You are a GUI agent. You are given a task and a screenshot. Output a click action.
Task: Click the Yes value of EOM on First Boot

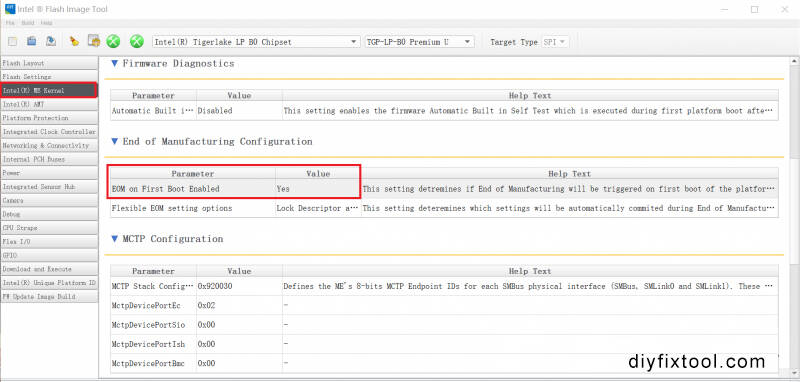point(318,189)
